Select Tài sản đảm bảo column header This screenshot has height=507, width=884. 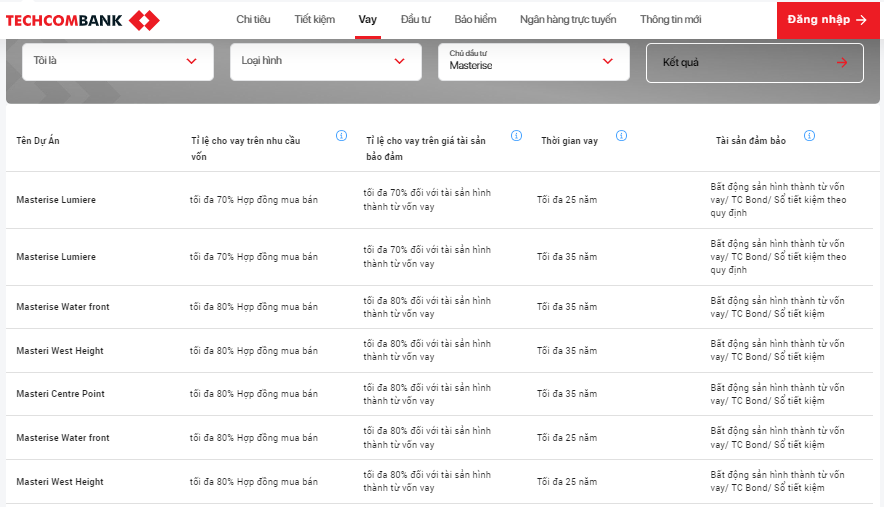(751, 140)
